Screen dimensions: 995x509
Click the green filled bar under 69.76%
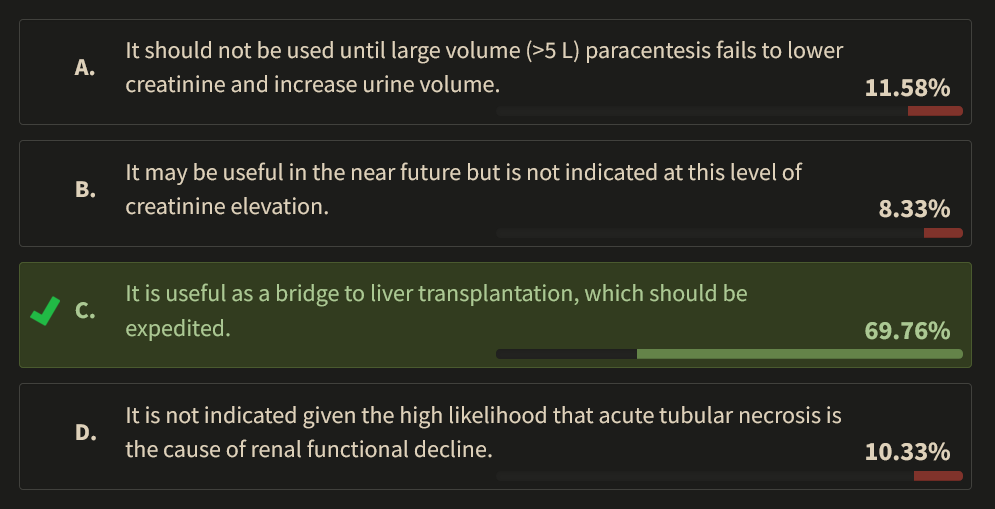[x=799, y=354]
